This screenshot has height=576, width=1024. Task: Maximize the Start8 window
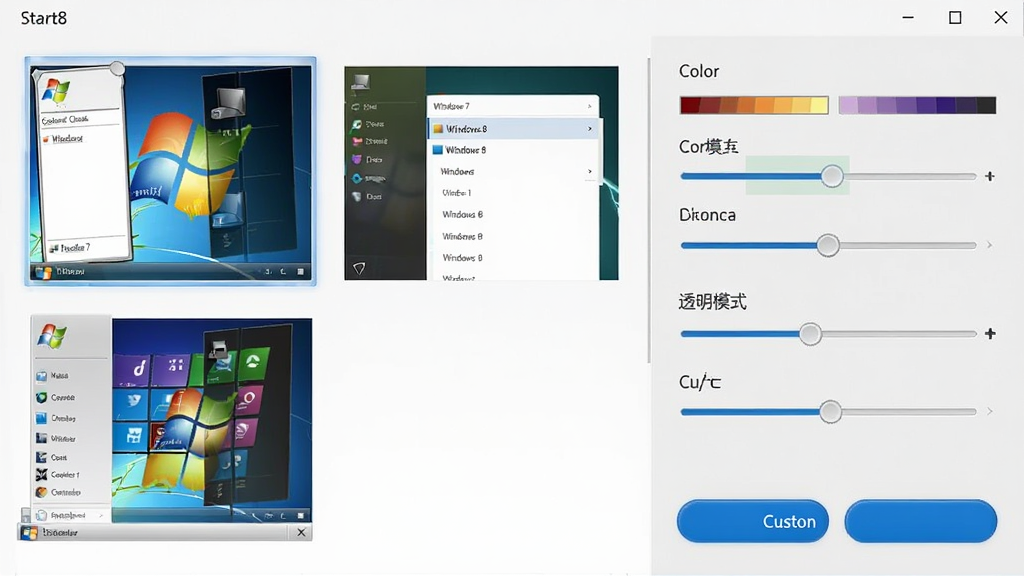(x=955, y=18)
